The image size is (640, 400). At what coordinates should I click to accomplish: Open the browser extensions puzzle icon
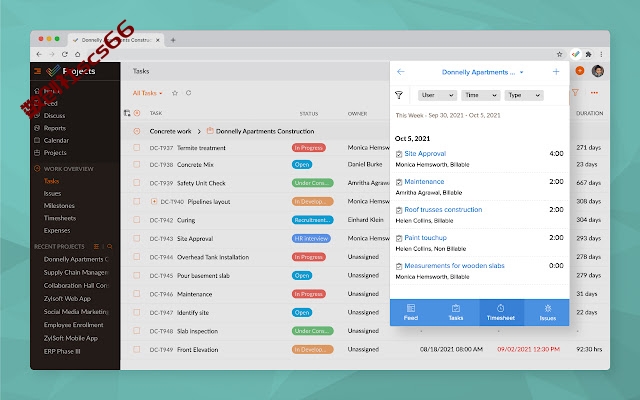point(589,54)
